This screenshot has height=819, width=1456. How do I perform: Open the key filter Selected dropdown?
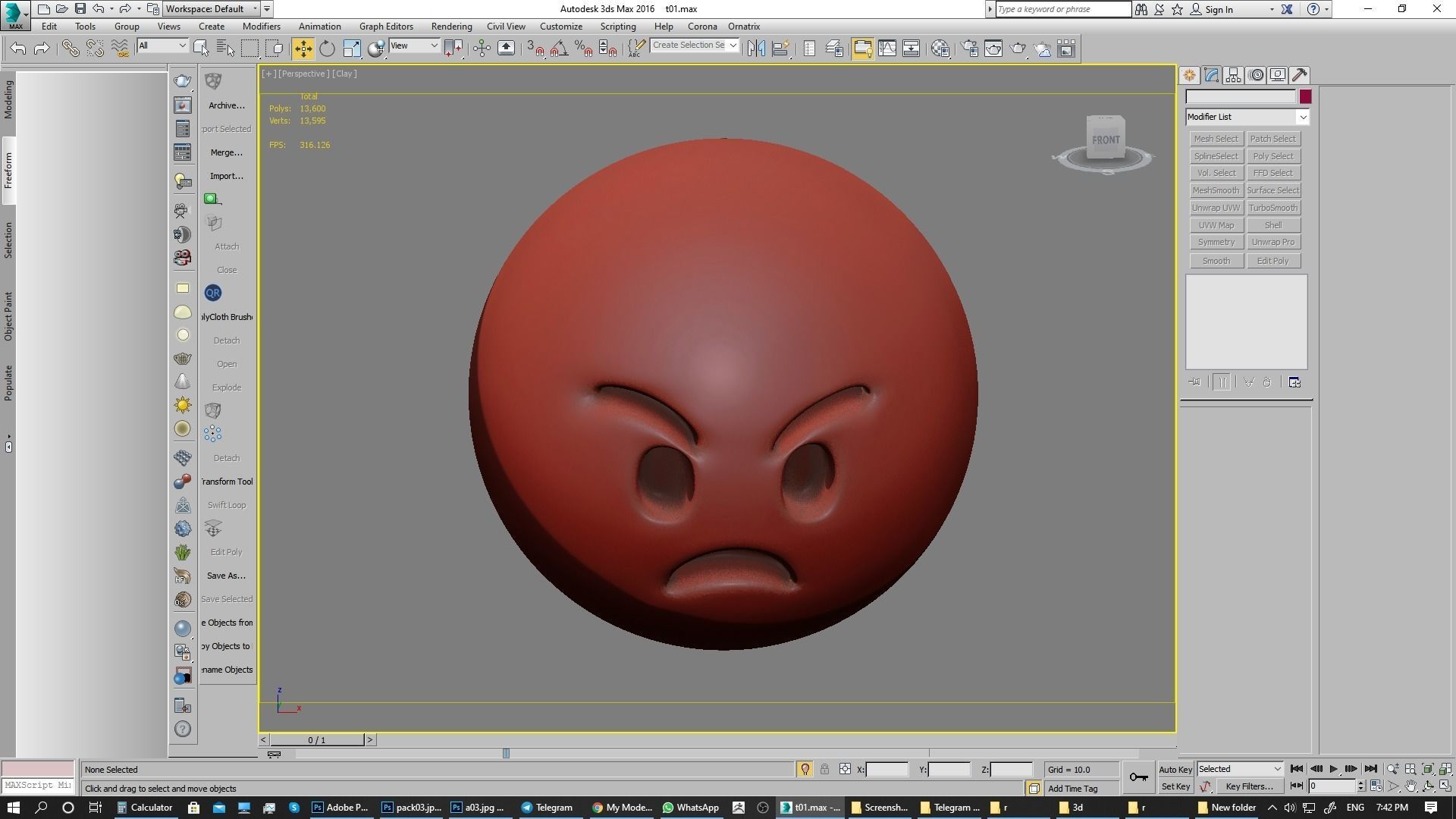tap(1240, 769)
